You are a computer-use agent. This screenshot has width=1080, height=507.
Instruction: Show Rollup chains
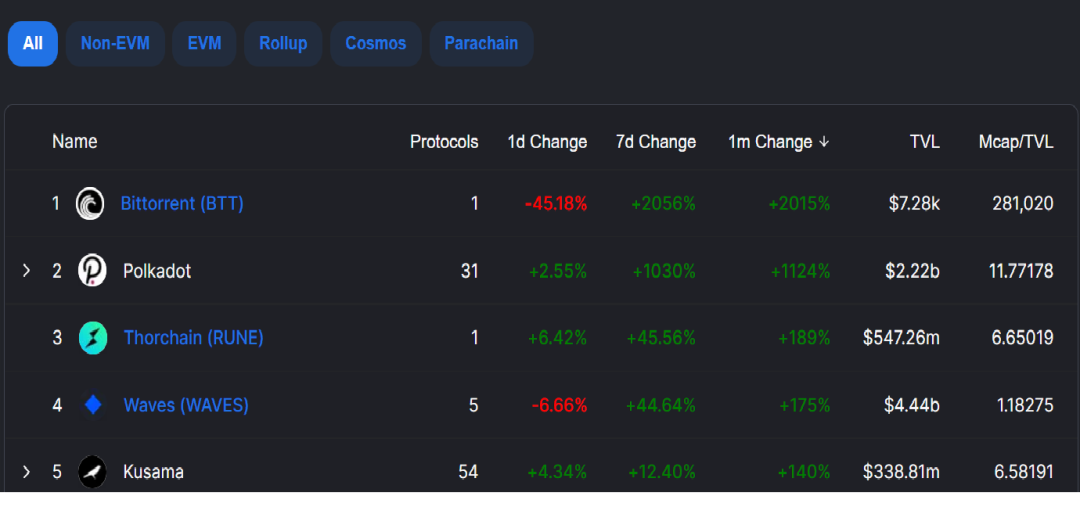pyautogui.click(x=283, y=43)
